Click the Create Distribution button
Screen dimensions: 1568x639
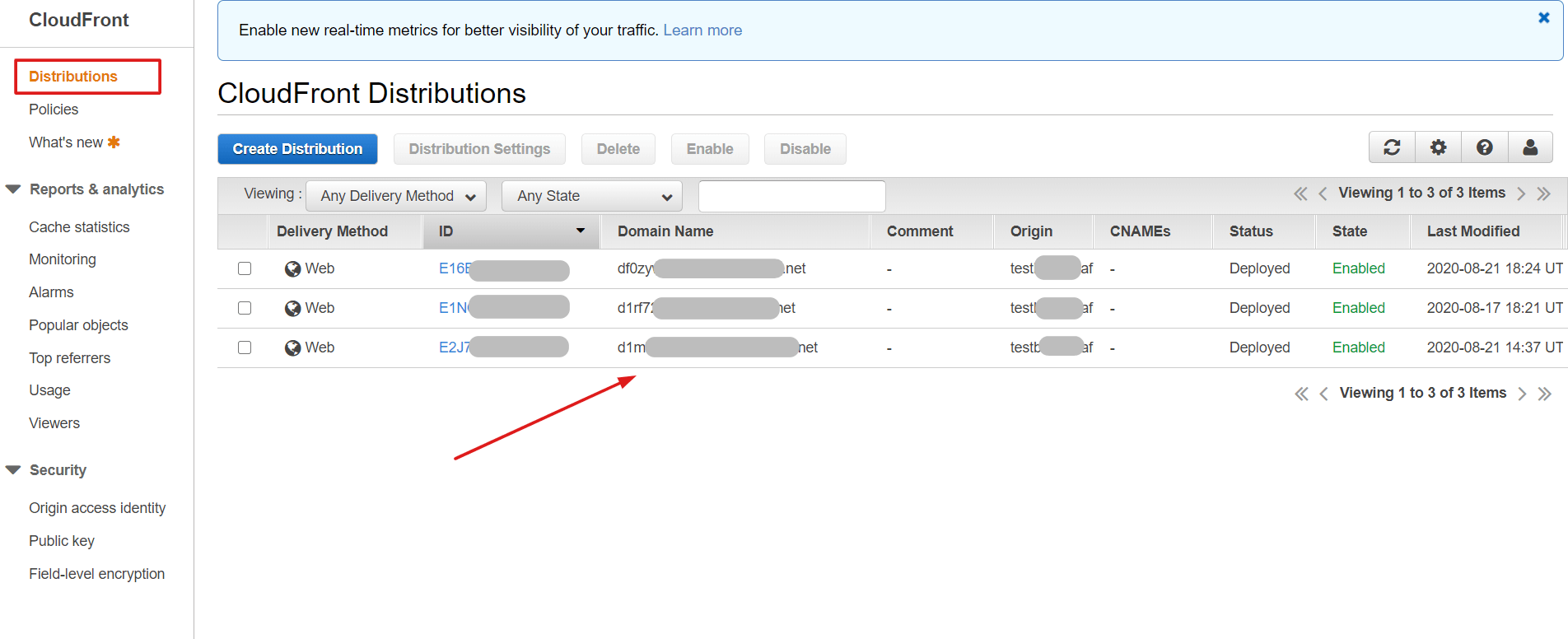[x=297, y=149]
